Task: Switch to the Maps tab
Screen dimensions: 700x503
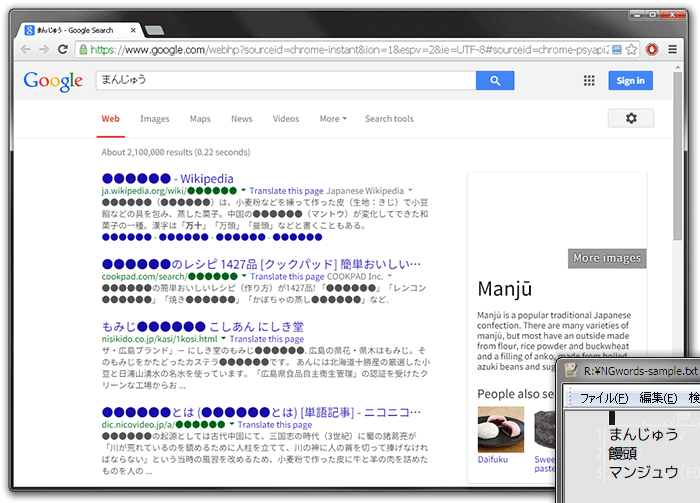Action: tap(200, 119)
